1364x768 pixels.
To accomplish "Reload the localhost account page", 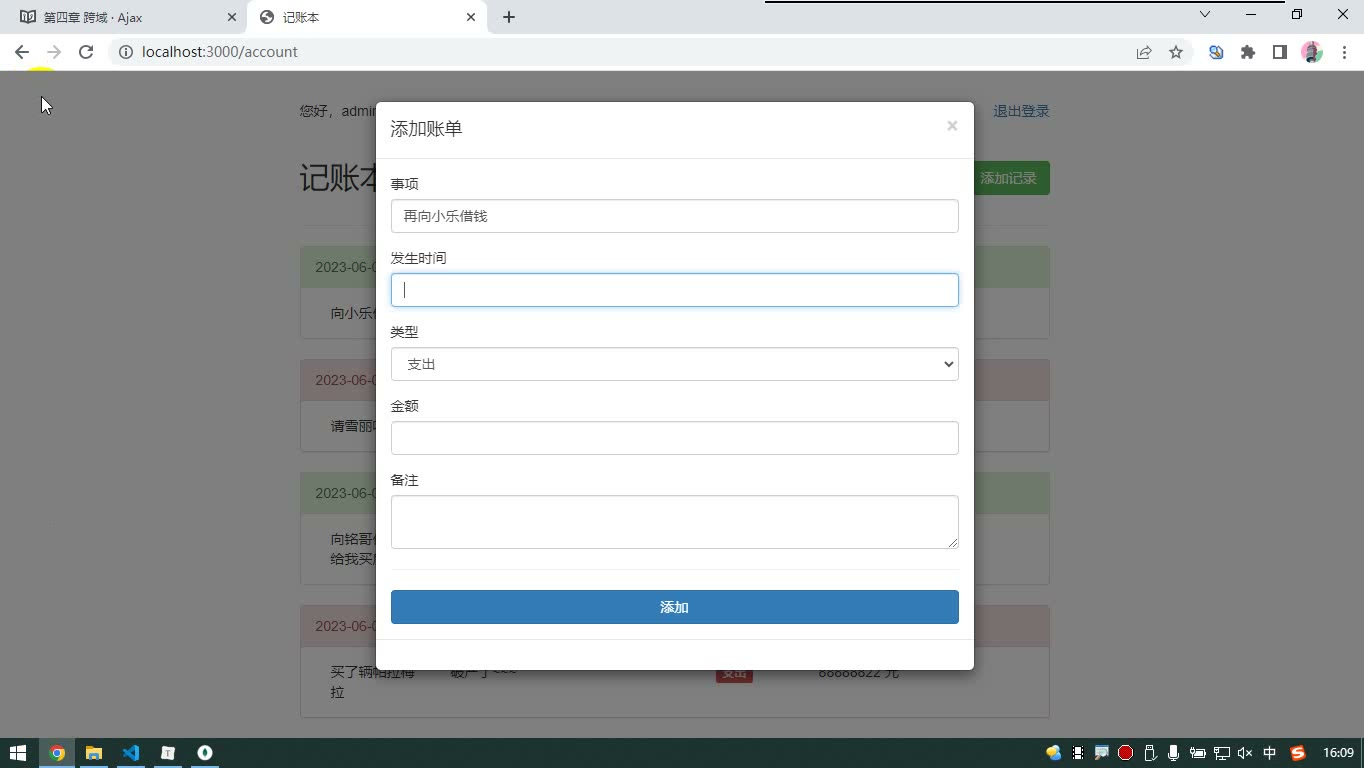I will [x=86, y=52].
